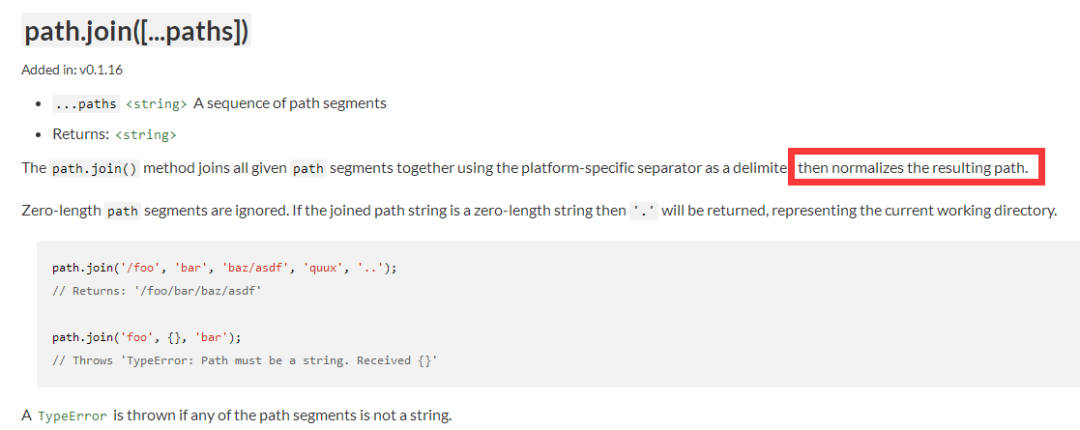Click the inline path code before segments together

309,168
